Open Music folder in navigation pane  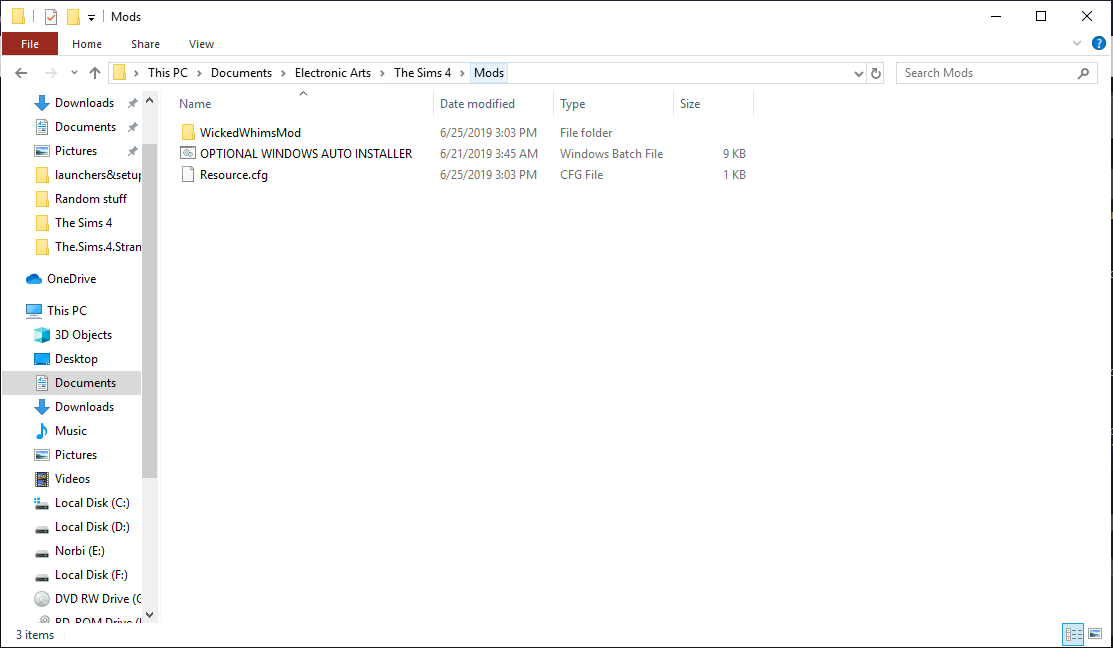(x=70, y=431)
